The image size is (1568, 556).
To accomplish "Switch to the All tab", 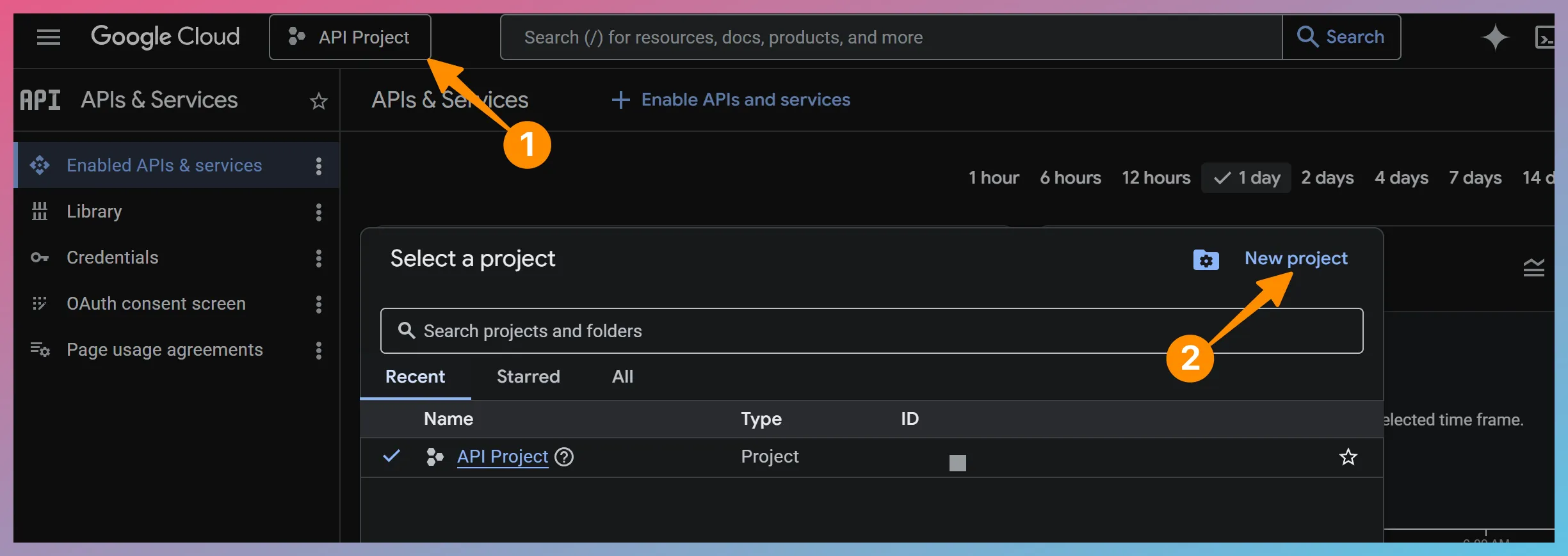I will tap(622, 376).
